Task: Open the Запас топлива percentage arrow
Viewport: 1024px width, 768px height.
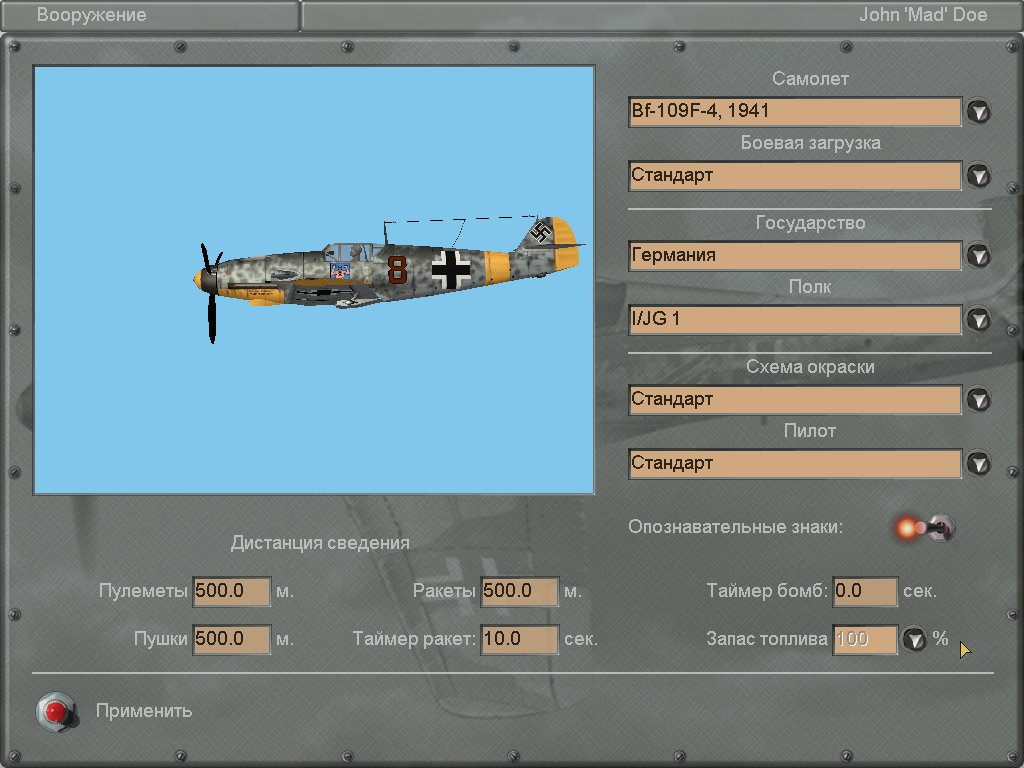Action: click(914, 640)
